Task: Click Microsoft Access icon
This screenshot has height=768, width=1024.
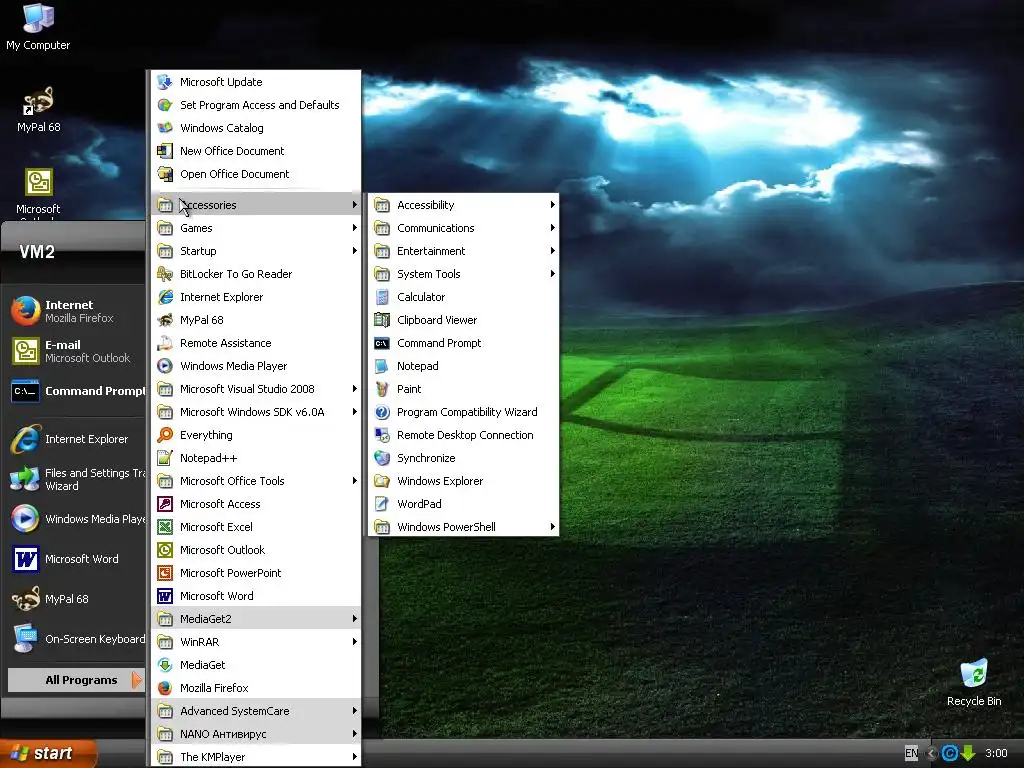Action: [165, 504]
